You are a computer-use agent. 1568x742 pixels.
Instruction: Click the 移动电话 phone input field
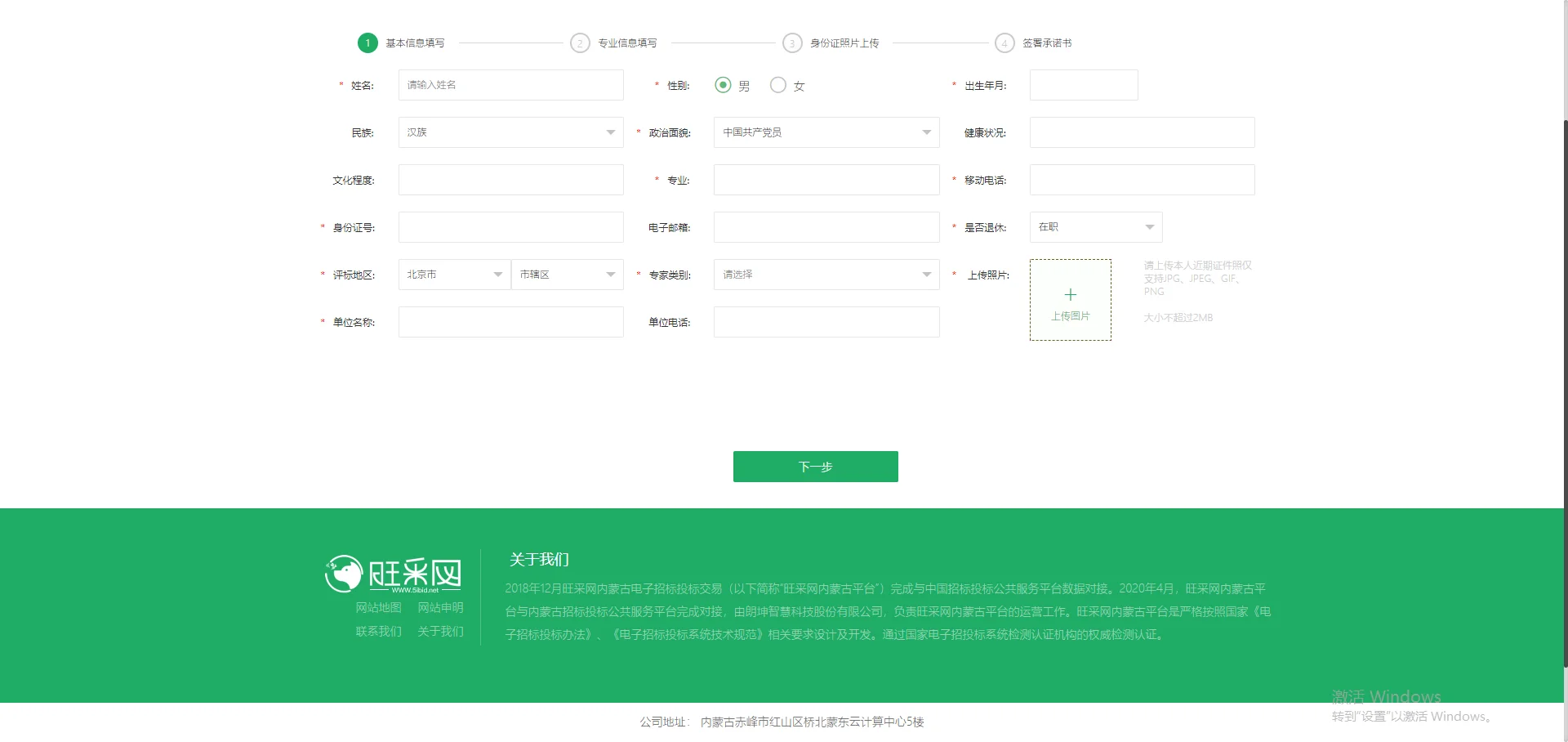1141,180
